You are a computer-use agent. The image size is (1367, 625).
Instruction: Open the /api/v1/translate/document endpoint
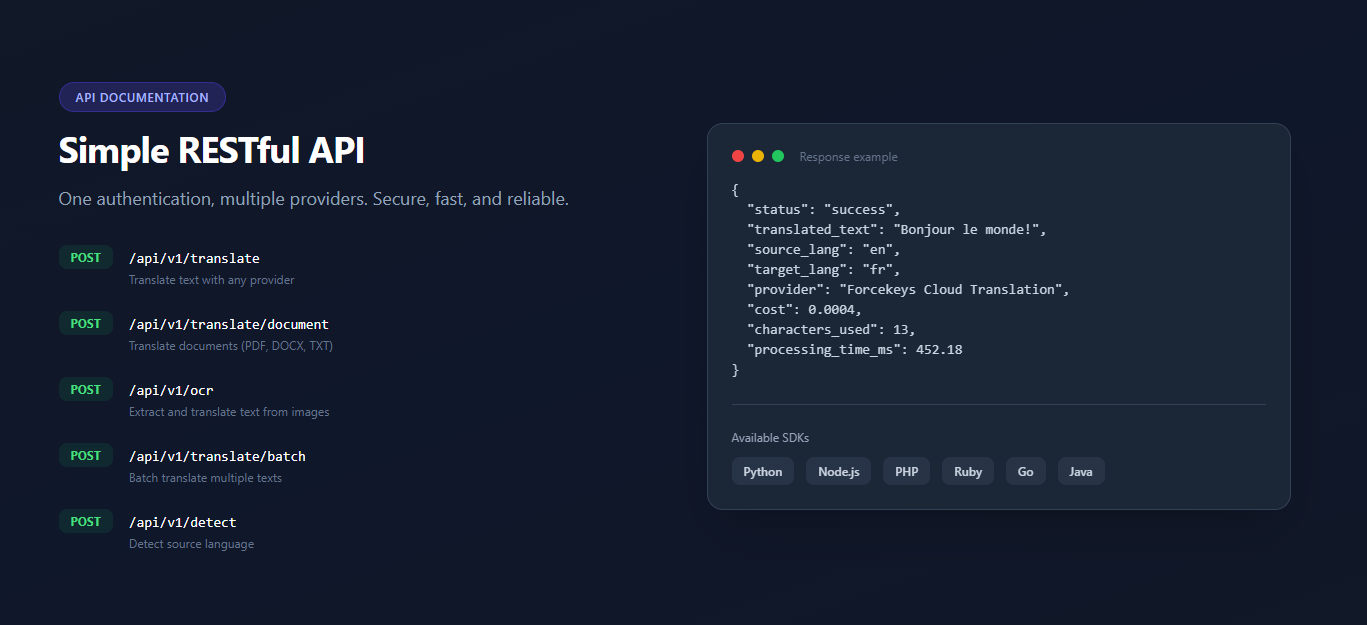pyautogui.click(x=229, y=325)
